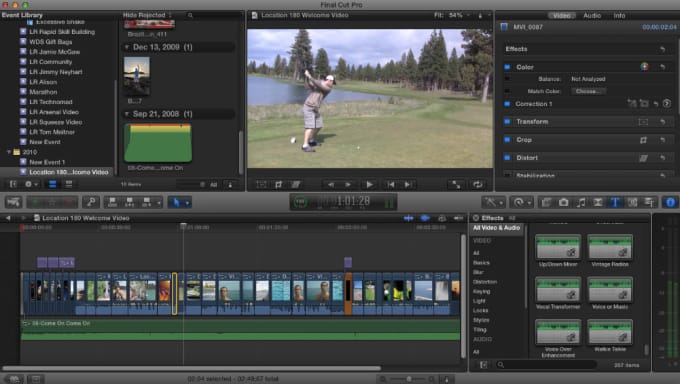
Task: Click the play button under viewer
Action: [x=369, y=185]
